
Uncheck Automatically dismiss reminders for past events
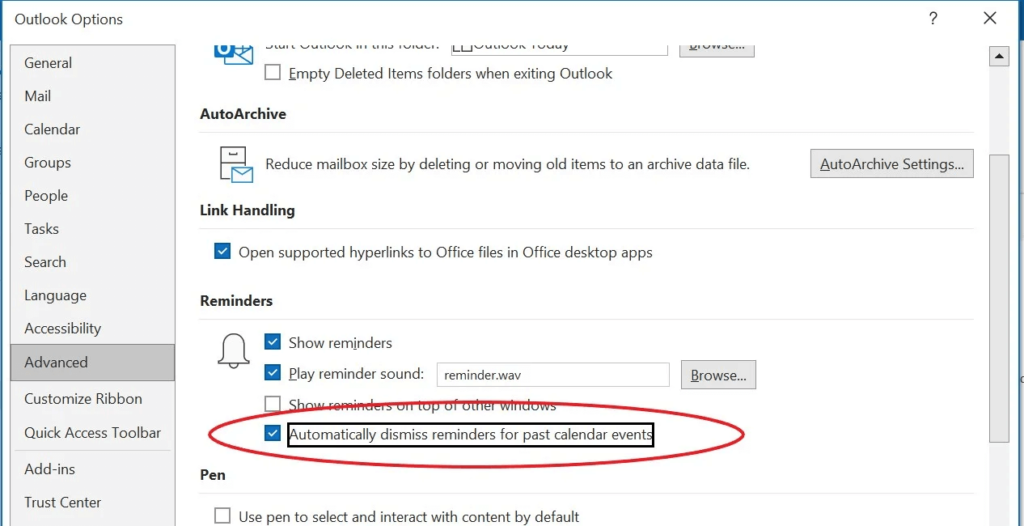(272, 434)
